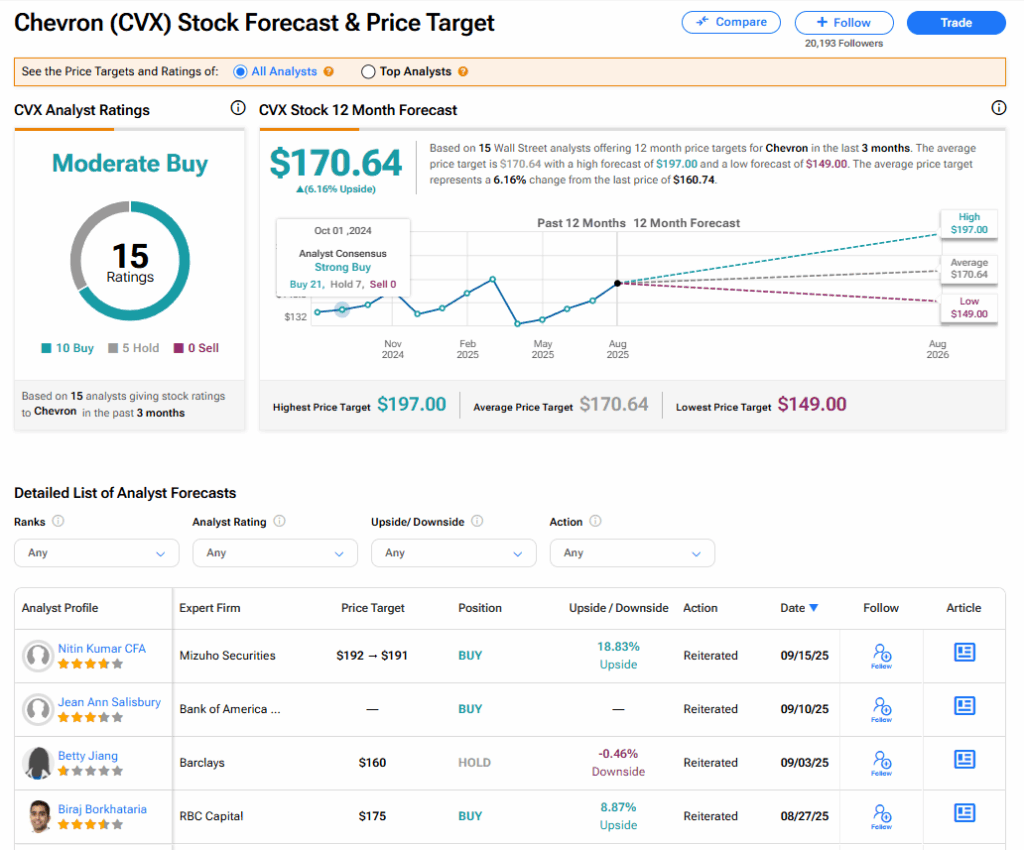Click the Date column header
The image size is (1024, 850).
[792, 608]
